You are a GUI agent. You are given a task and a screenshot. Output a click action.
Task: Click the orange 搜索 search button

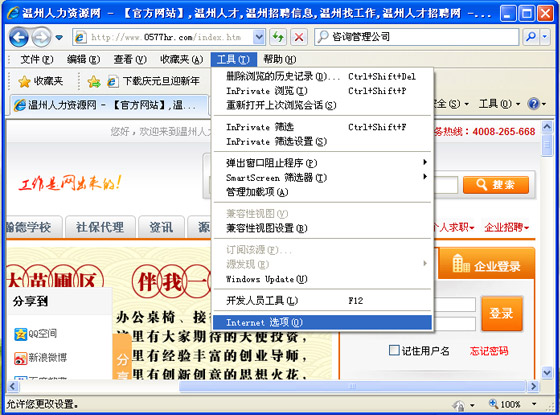496,185
